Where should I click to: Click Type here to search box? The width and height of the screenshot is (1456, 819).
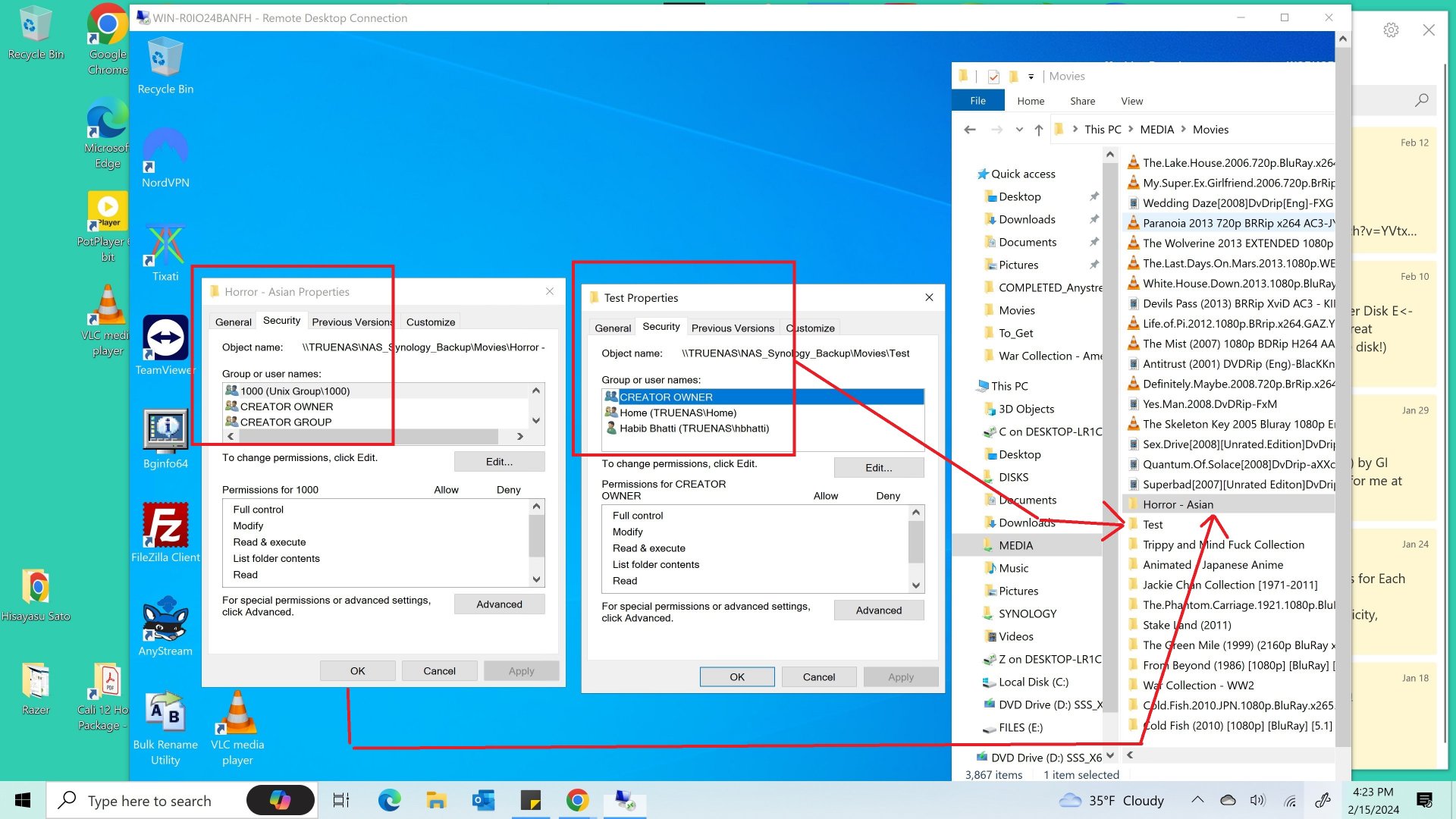tap(149, 800)
